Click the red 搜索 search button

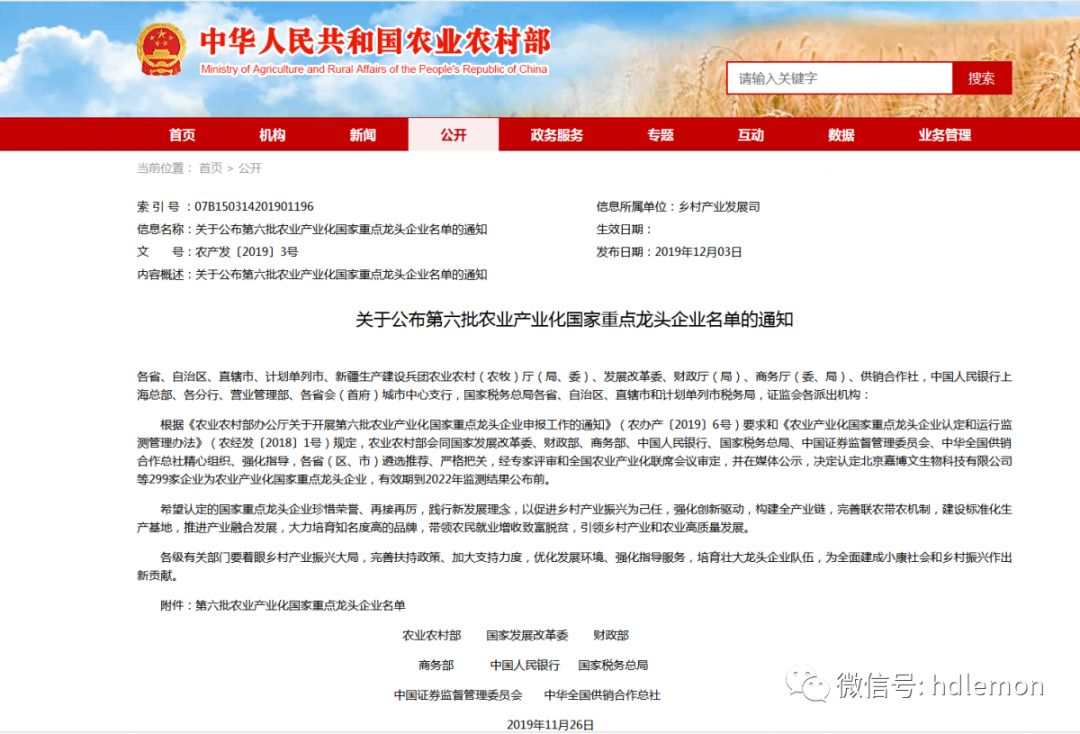(982, 78)
